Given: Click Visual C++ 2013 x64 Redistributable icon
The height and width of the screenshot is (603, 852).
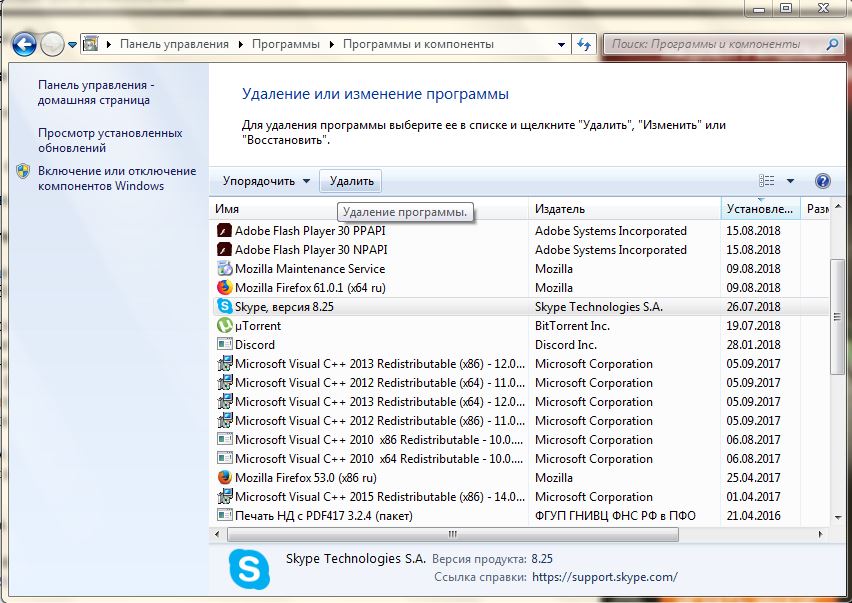Looking at the screenshot, I should tap(224, 401).
